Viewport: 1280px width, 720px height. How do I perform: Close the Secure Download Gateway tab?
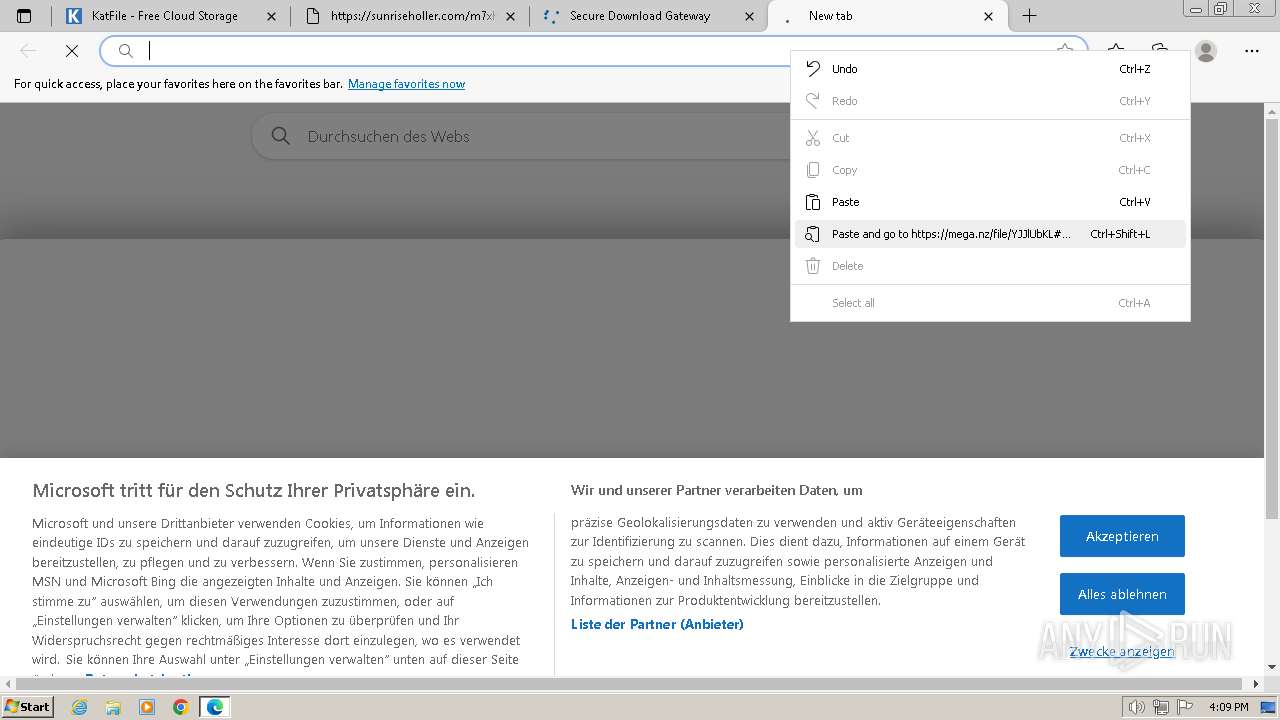coord(750,16)
